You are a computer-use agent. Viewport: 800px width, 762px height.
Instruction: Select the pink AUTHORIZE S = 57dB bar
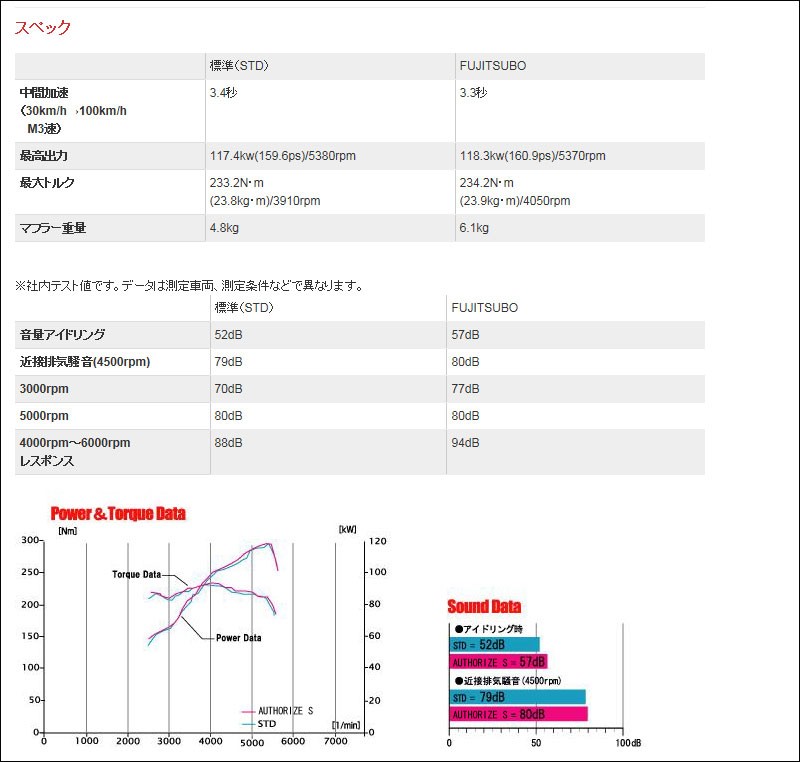[x=499, y=662]
